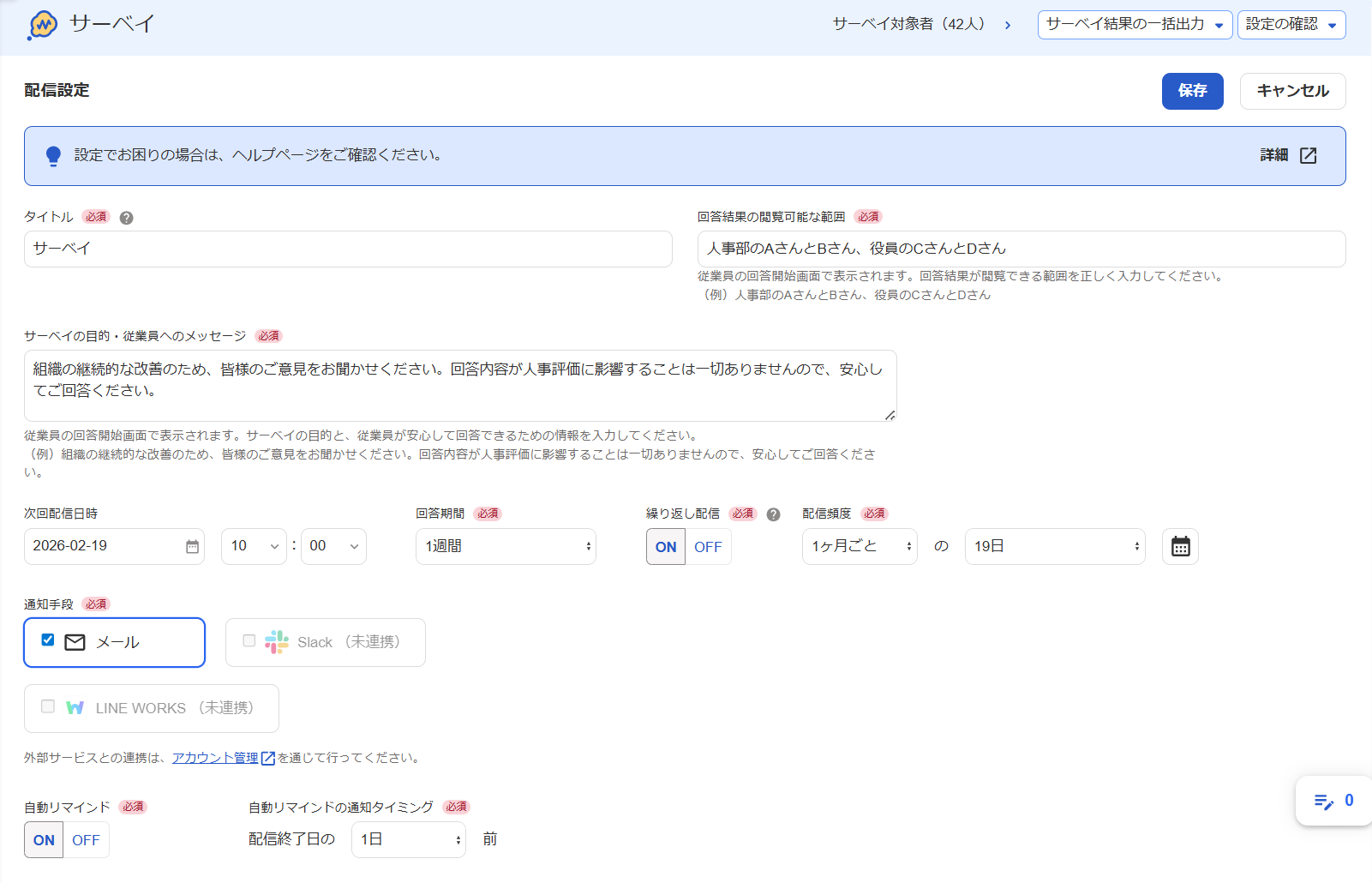Click the textarea resize handle
Viewport: 1372px width, 883px height.
tap(890, 415)
